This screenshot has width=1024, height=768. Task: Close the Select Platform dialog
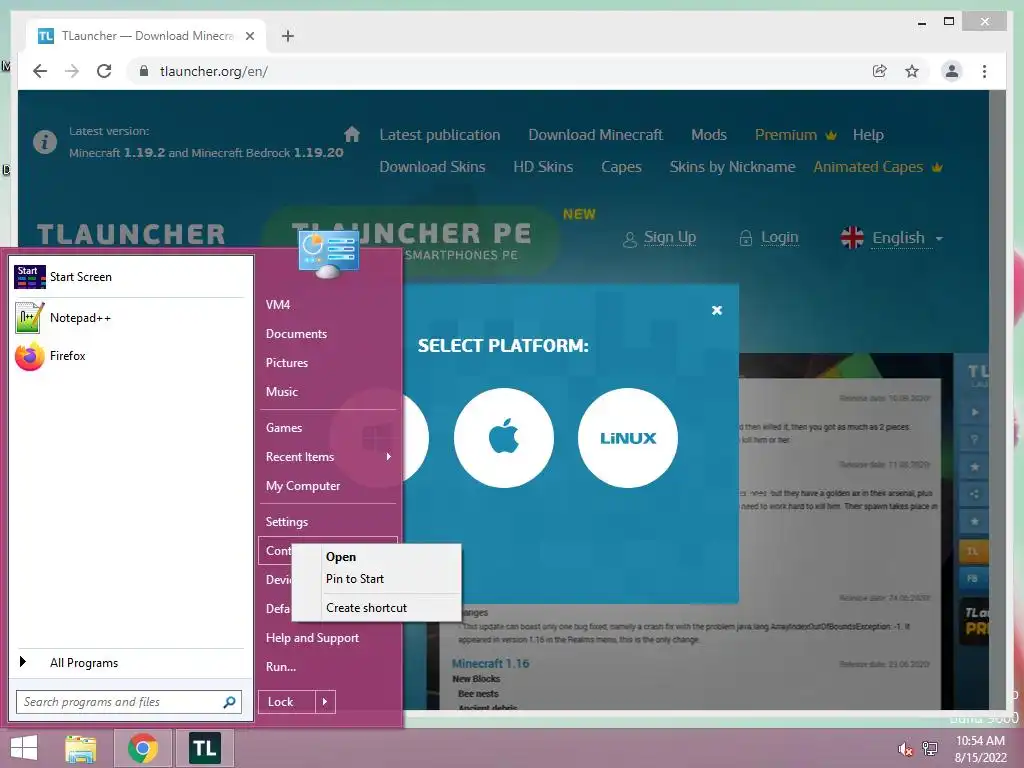pyautogui.click(x=716, y=310)
